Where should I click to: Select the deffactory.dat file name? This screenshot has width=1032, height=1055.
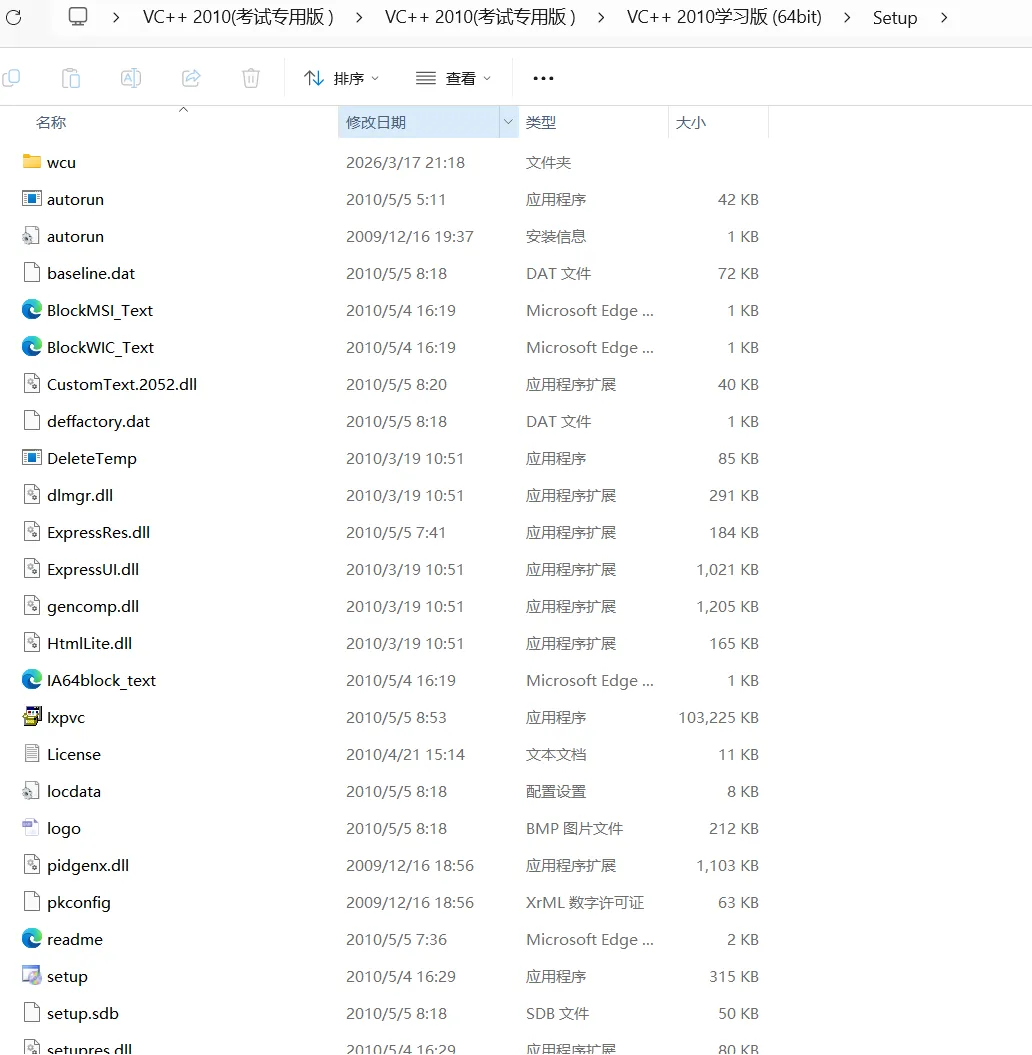point(98,421)
